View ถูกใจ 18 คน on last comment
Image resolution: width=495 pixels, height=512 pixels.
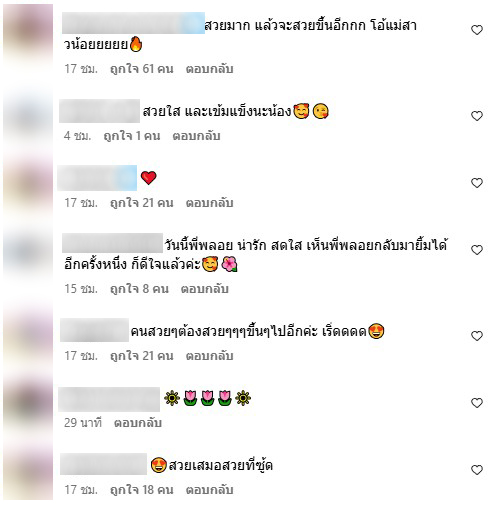click(x=142, y=490)
